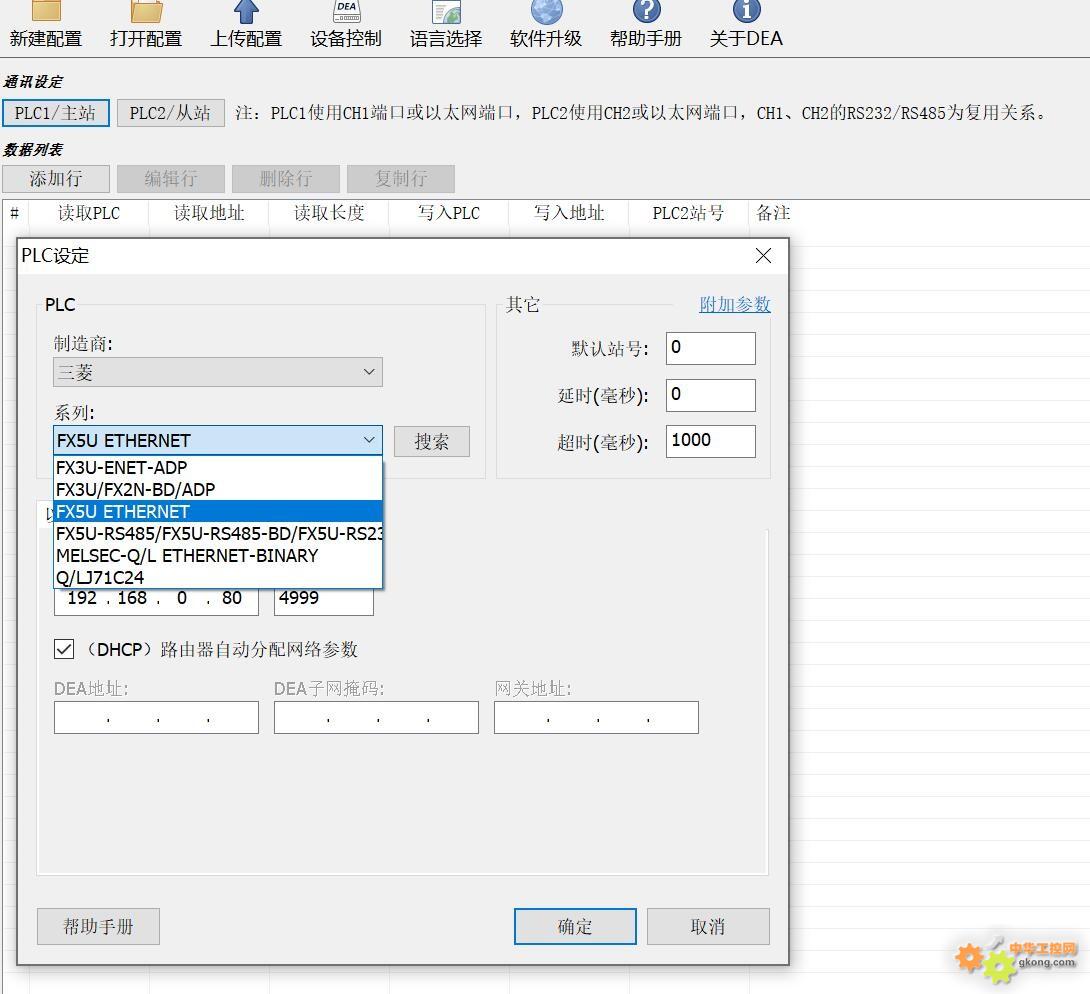Screen dimensions: 1090x994
Task: Switch to the PLC2/从站 tab
Action: 170,113
